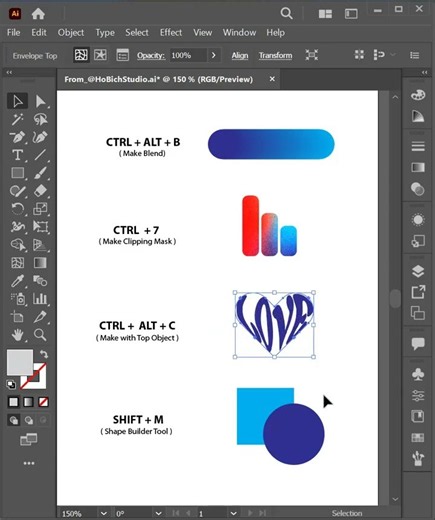Select the Scale tool
This screenshot has width=435, height=520.
(x=40, y=209)
